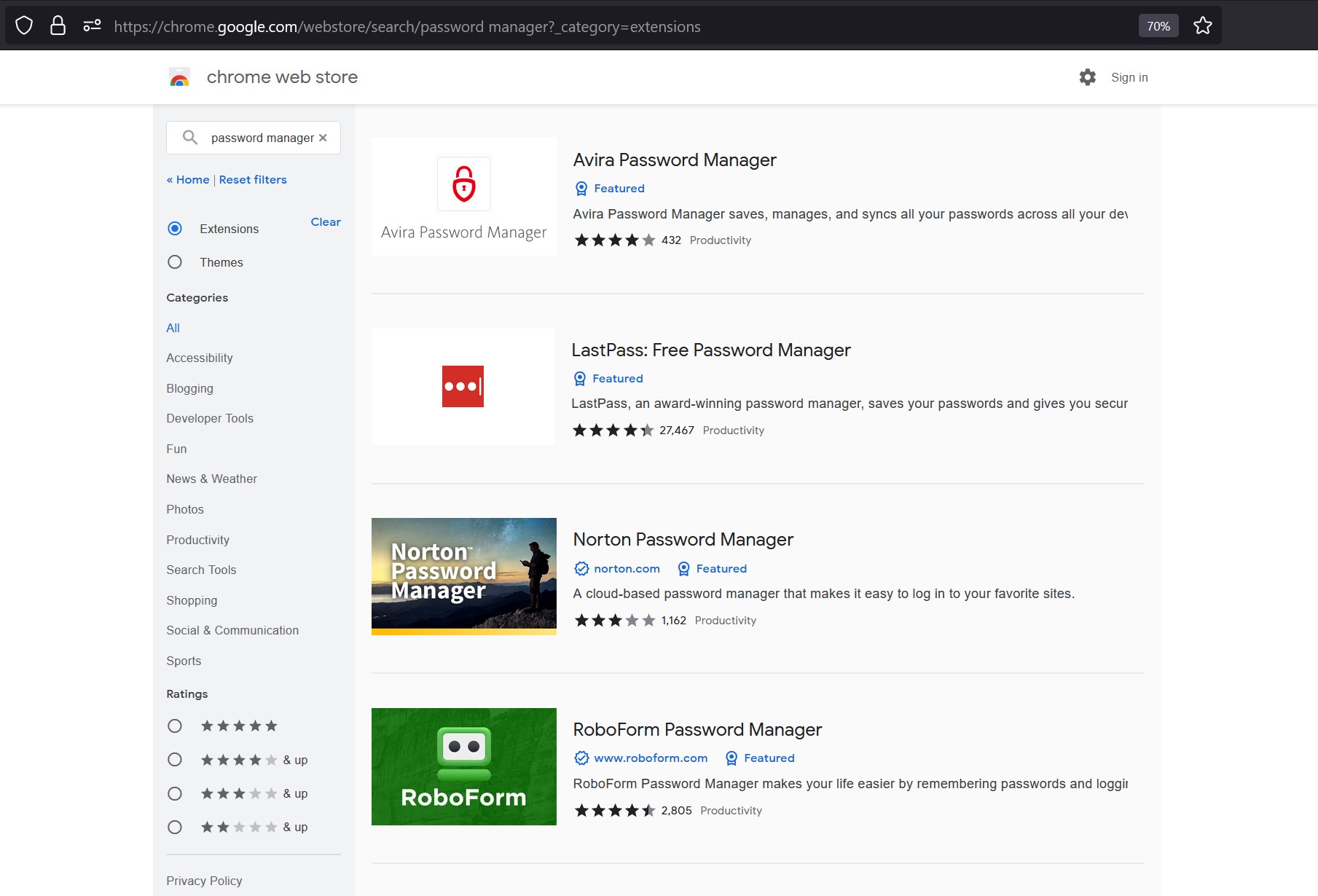This screenshot has height=896, width=1318.
Task: Open the tracking protection settings in the address bar
Action: tap(92, 25)
